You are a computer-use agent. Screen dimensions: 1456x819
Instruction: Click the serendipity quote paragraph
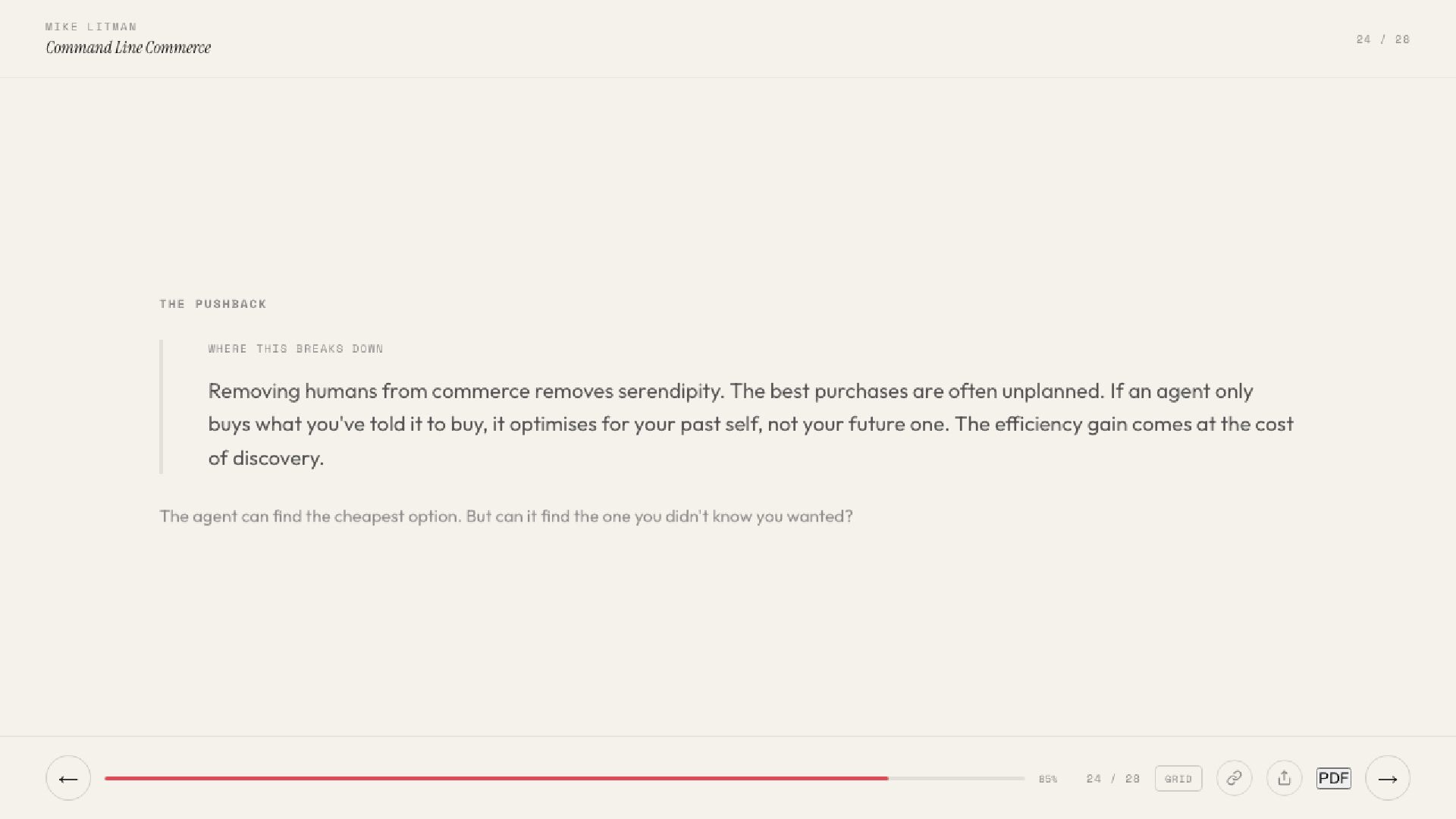click(751, 425)
